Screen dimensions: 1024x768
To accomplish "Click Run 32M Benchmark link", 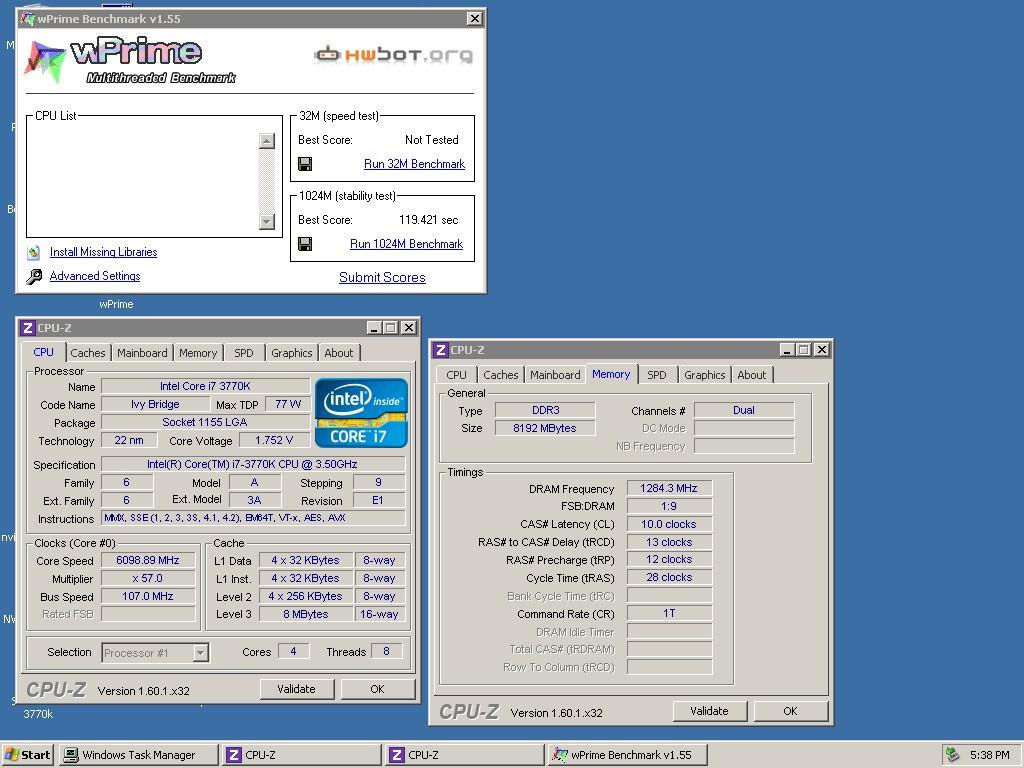I will pyautogui.click(x=414, y=164).
